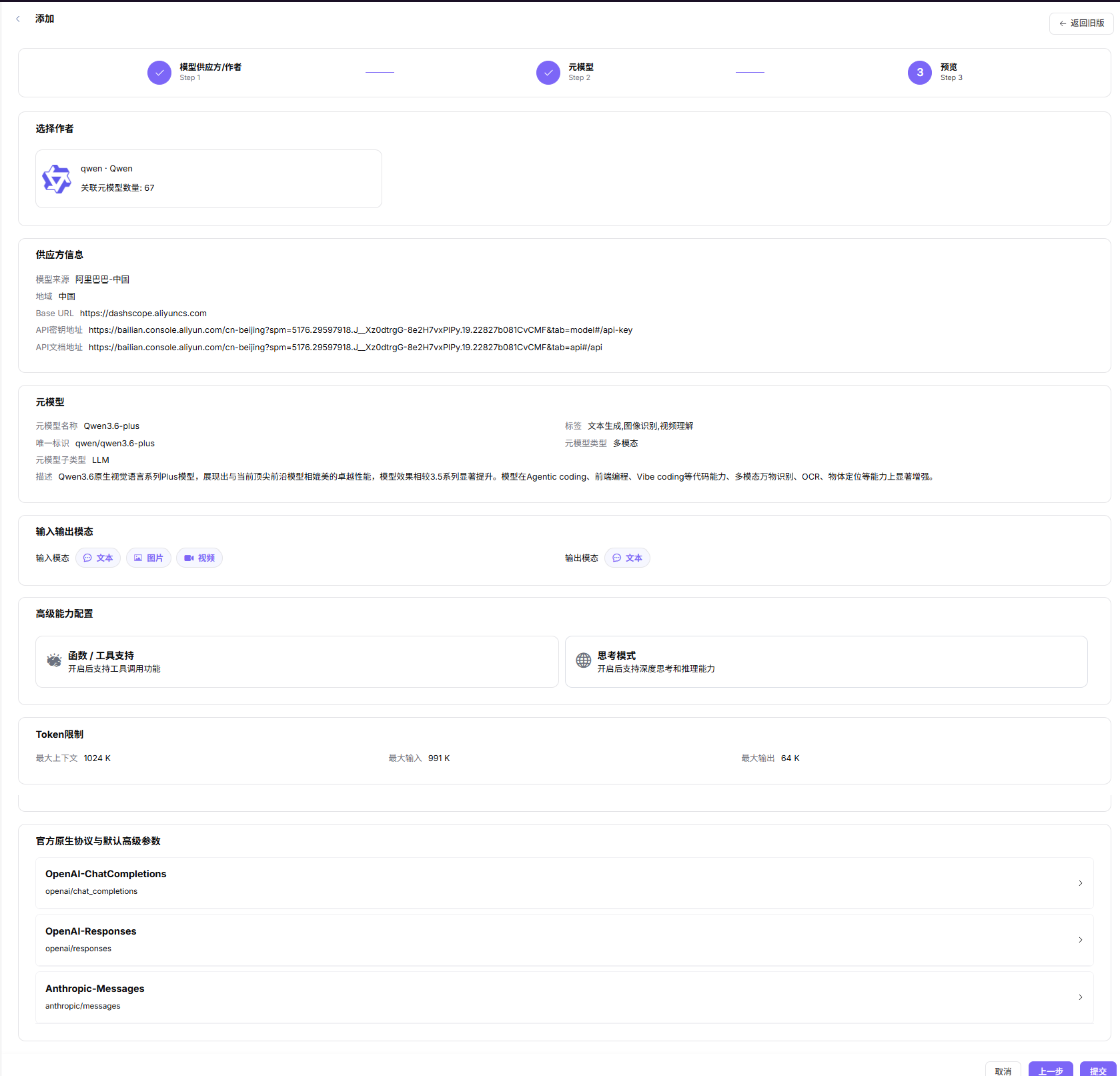The height and width of the screenshot is (1076, 1120).
Task: Open the API文档地址 URL ending in api#/api
Action: (x=346, y=348)
